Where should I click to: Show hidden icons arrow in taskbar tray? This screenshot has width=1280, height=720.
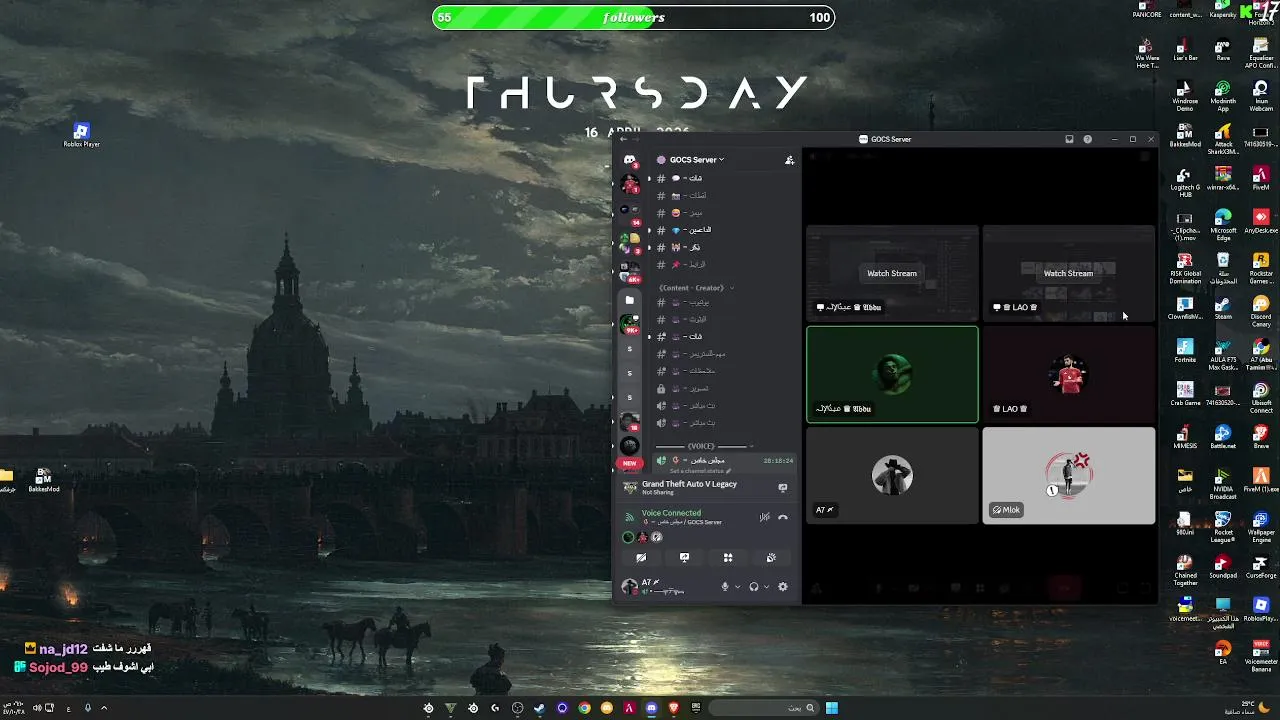click(103, 708)
